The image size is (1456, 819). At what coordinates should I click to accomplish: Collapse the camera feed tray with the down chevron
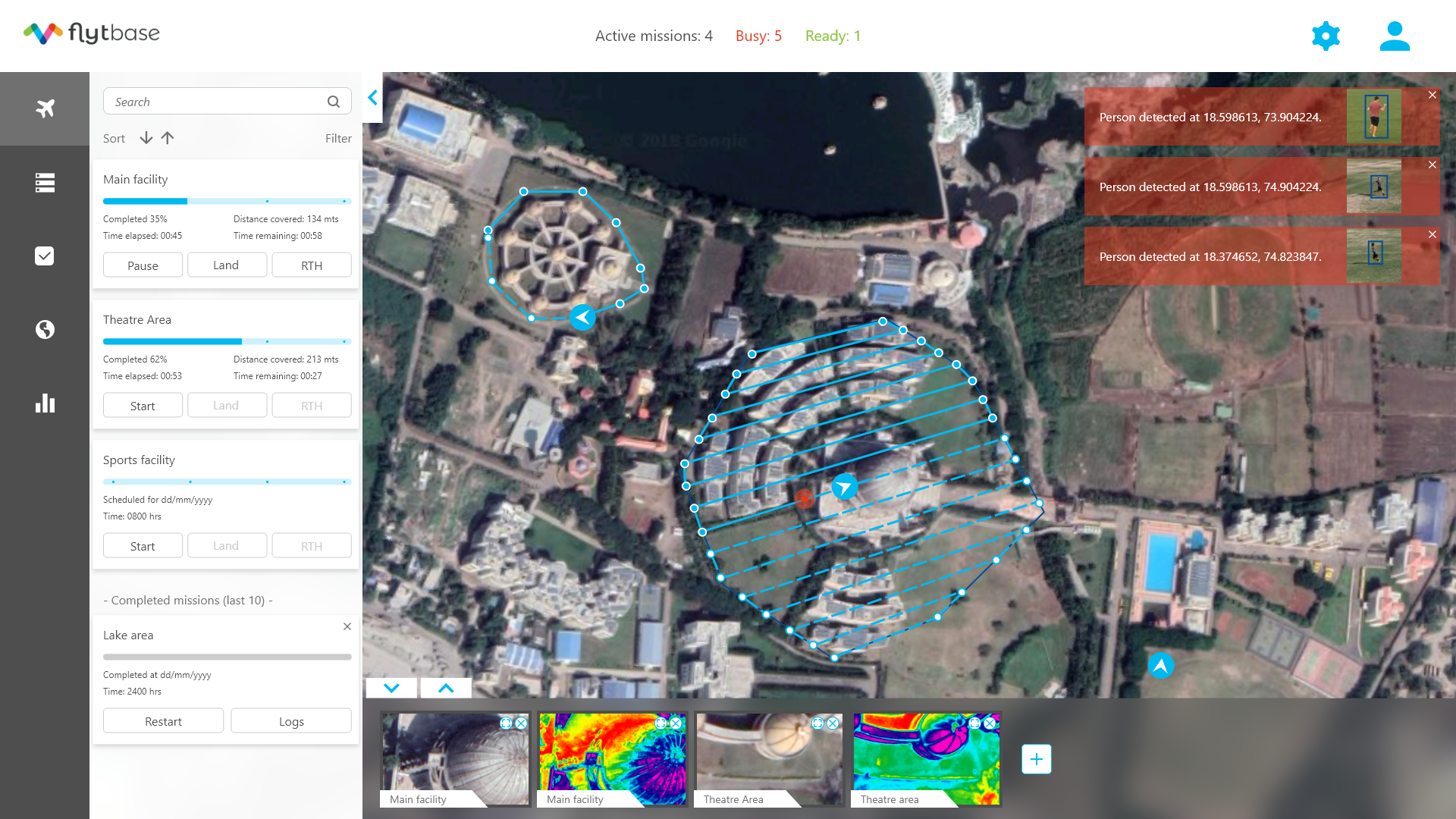click(391, 688)
